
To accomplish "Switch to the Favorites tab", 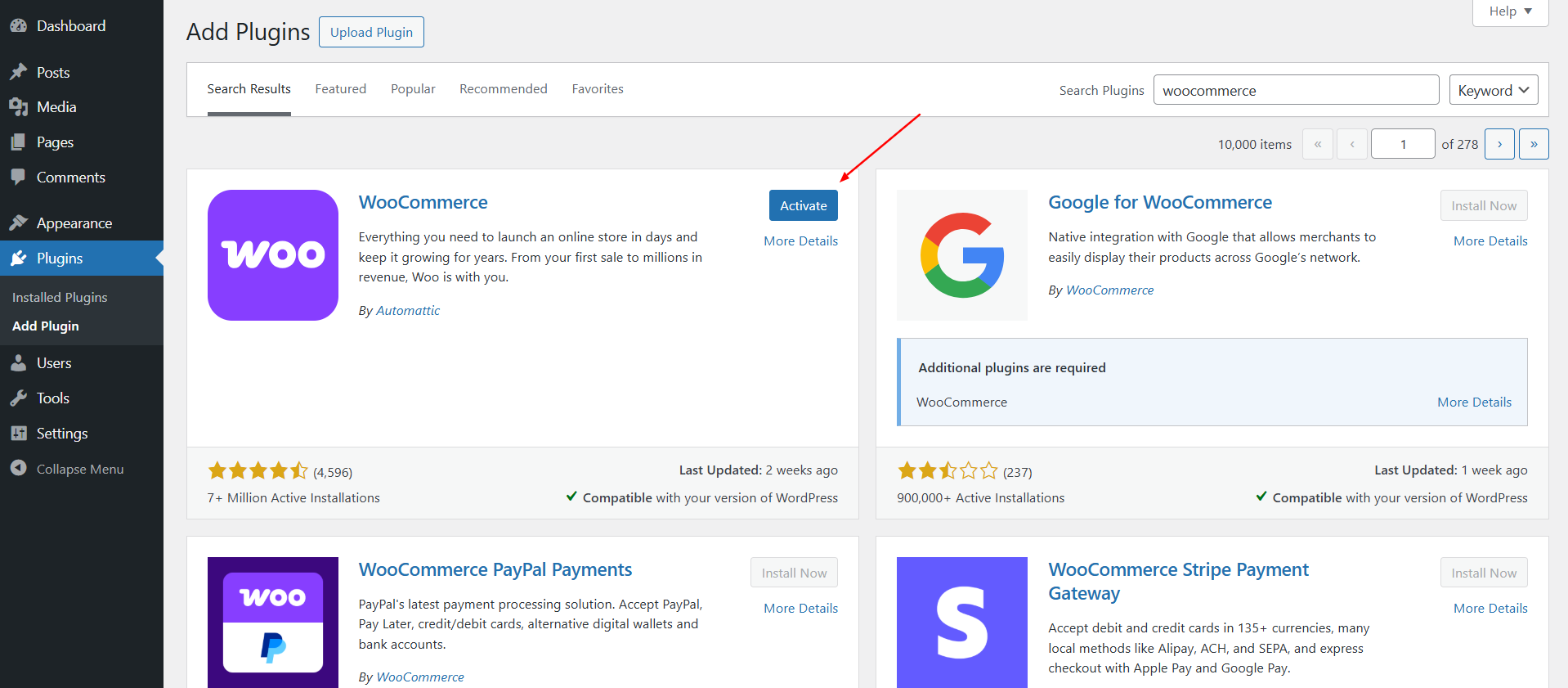I will 598,89.
